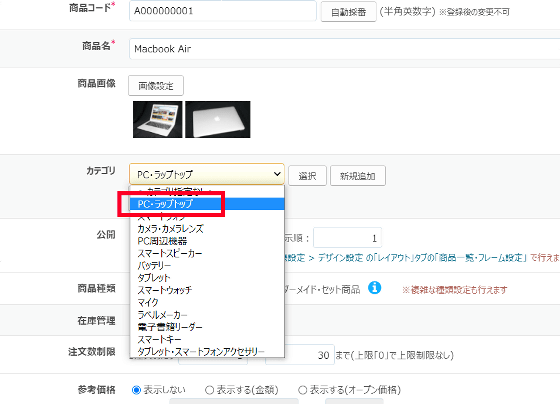Screen dimensions: 560x404
Task: Pick タブレット from the category list
Action: click(x=207, y=278)
